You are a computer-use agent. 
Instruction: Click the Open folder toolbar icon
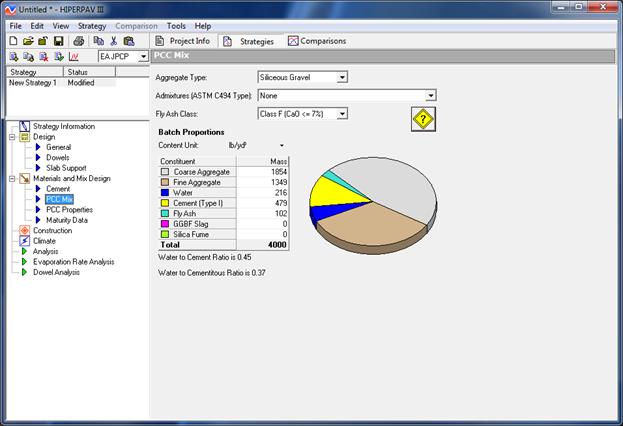pyautogui.click(x=28, y=41)
